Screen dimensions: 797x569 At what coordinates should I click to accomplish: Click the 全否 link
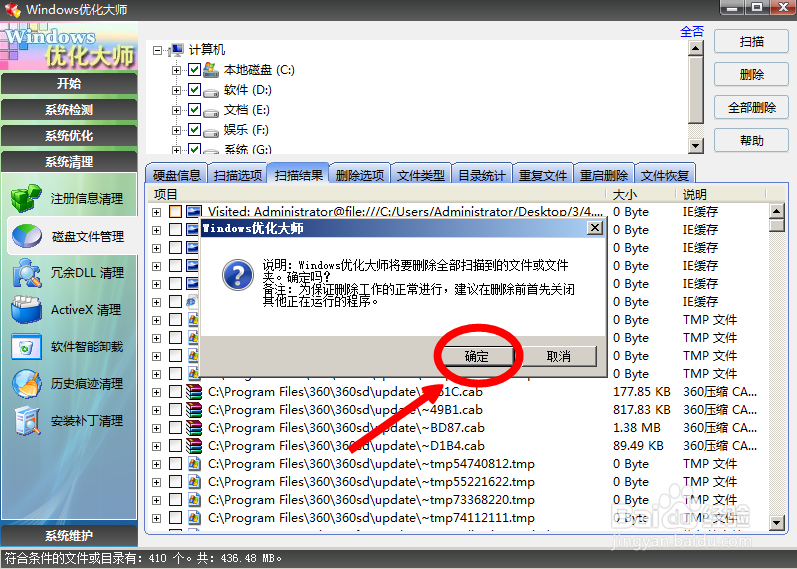click(x=692, y=32)
